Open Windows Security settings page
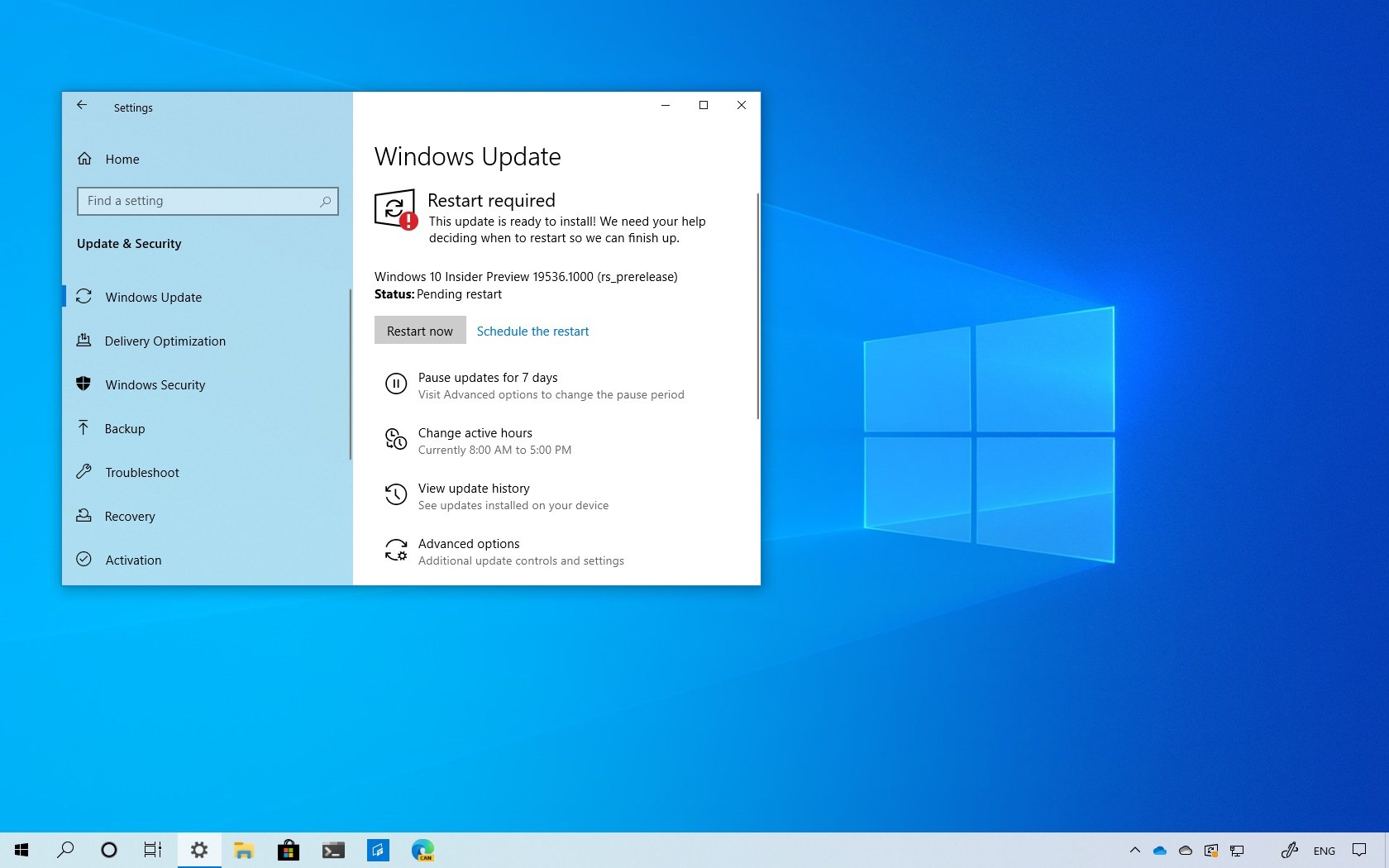The width and height of the screenshot is (1389, 868). [x=155, y=384]
